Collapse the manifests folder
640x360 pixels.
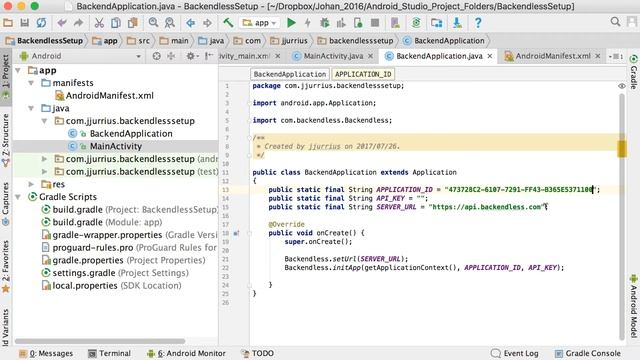pyautogui.click(x=31, y=83)
